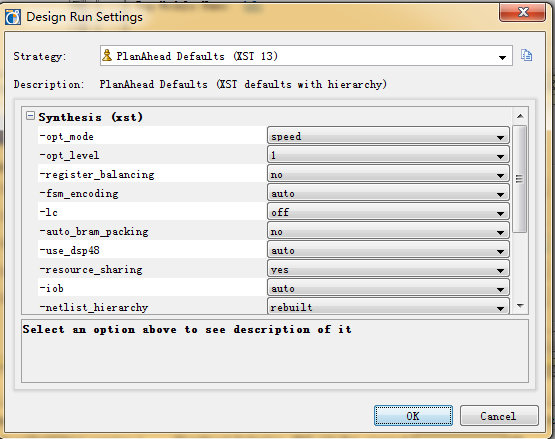
Task: Select the -lc option label
Action: (x=48, y=212)
